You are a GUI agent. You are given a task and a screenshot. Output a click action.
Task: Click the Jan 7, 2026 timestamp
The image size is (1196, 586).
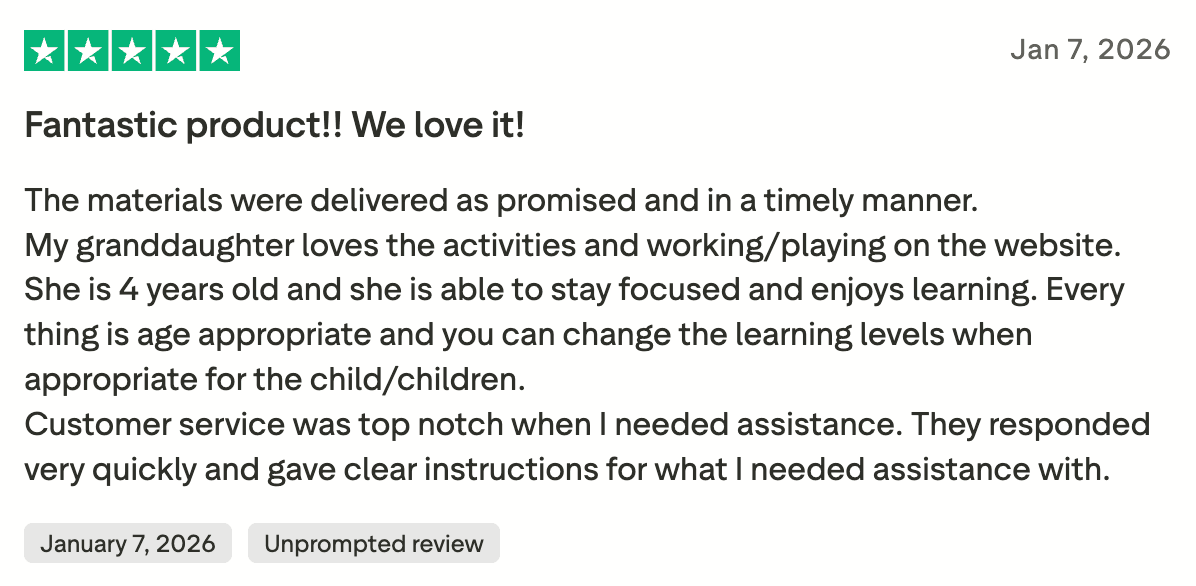pos(1090,49)
